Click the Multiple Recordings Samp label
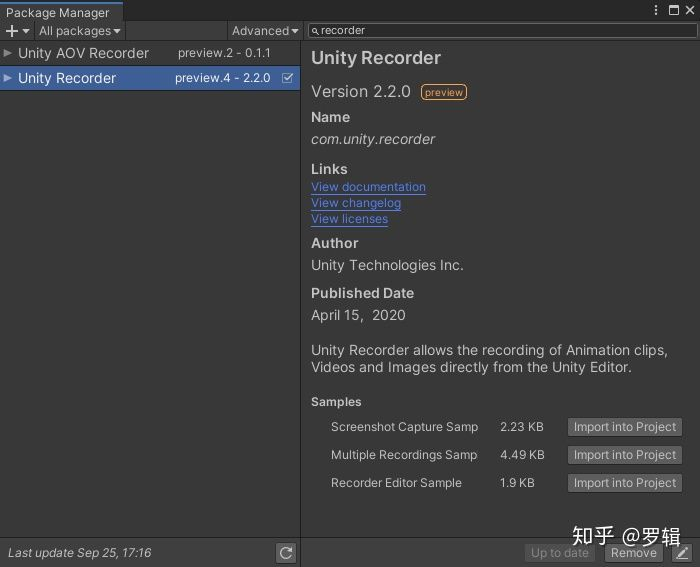This screenshot has height=567, width=700. 404,455
